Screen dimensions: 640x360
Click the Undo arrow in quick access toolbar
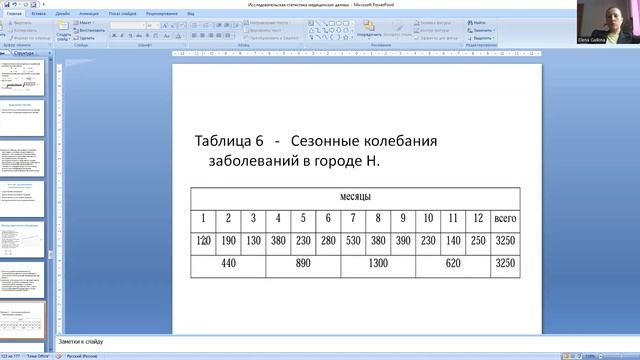(15, 4)
